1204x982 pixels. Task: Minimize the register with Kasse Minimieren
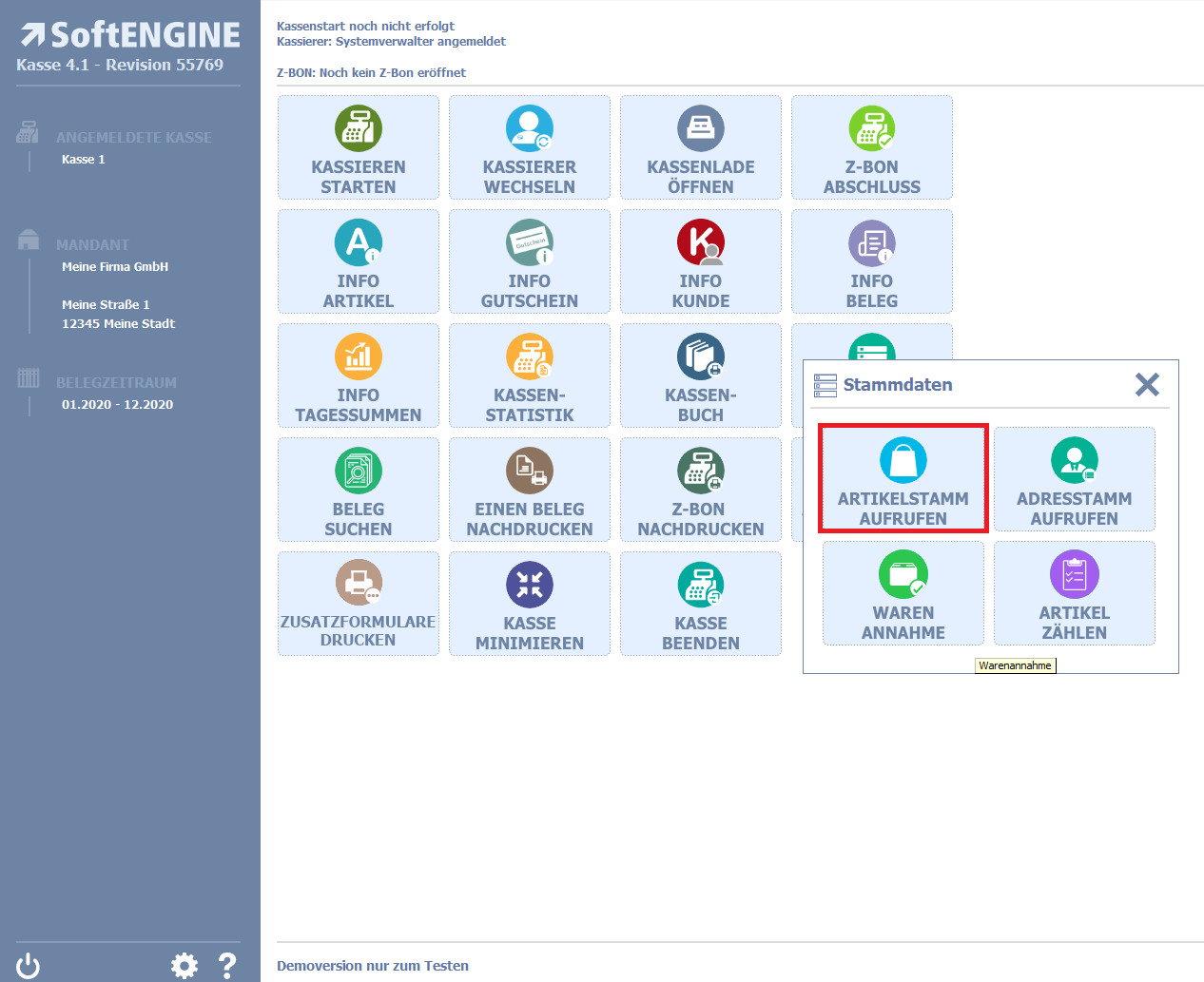tap(530, 604)
